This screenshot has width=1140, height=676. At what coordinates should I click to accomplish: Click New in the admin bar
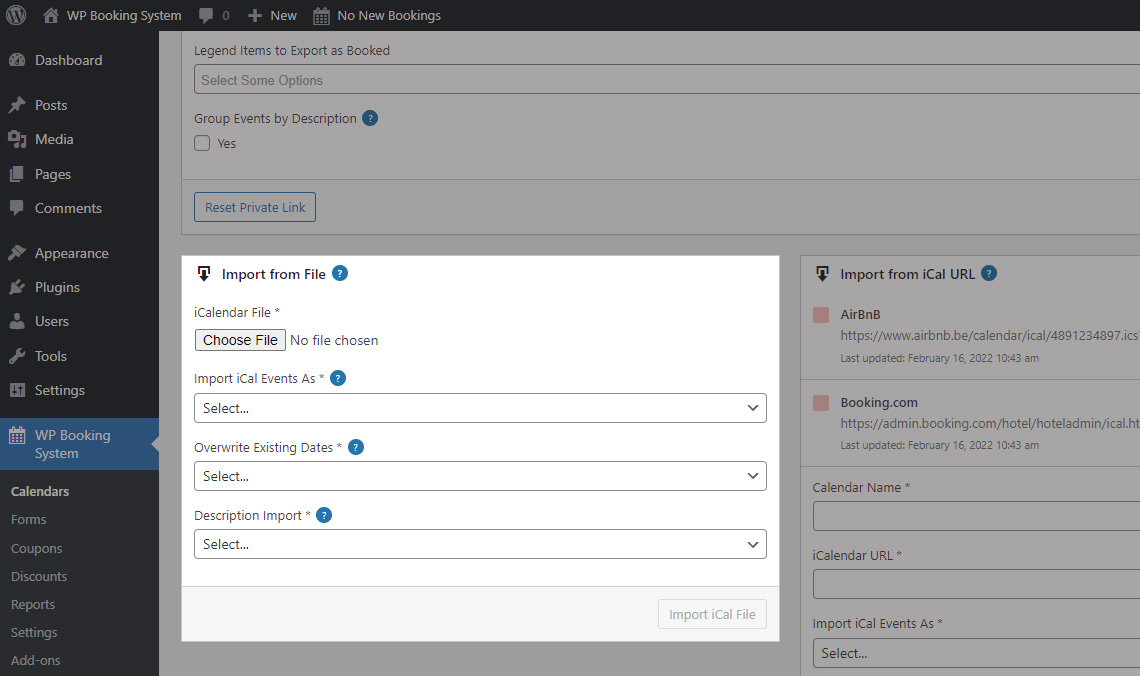(x=284, y=15)
